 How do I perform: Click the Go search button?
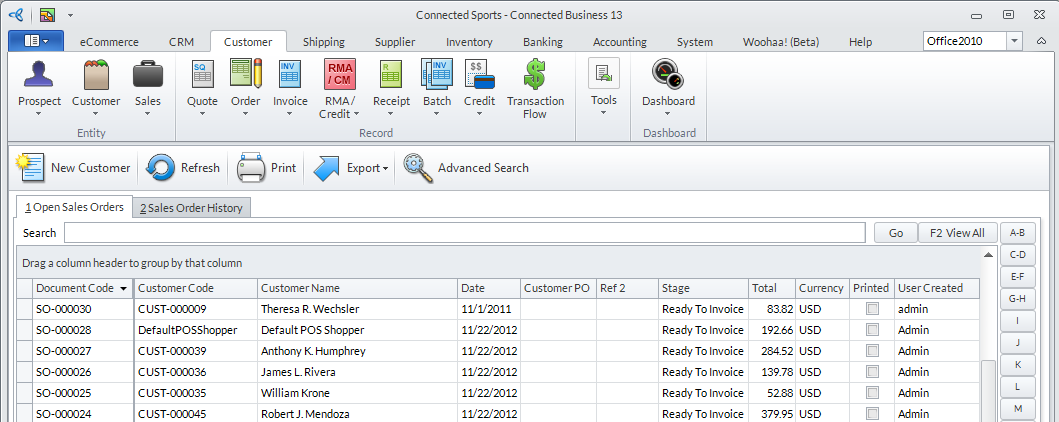pyautogui.click(x=895, y=233)
